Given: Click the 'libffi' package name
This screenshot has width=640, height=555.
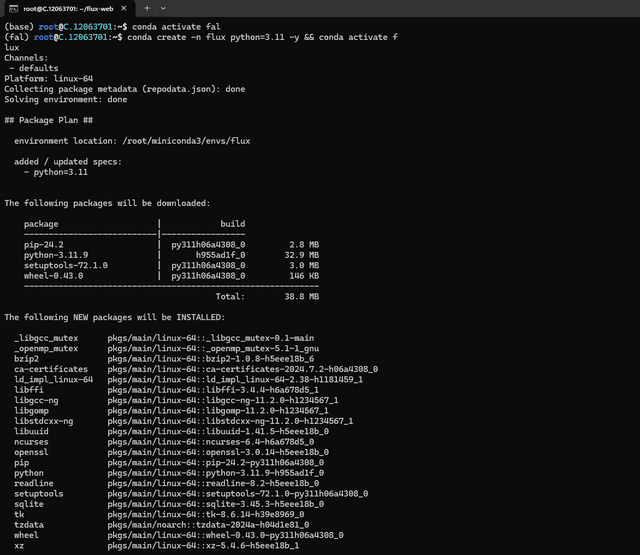Looking at the screenshot, I should (x=29, y=390).
